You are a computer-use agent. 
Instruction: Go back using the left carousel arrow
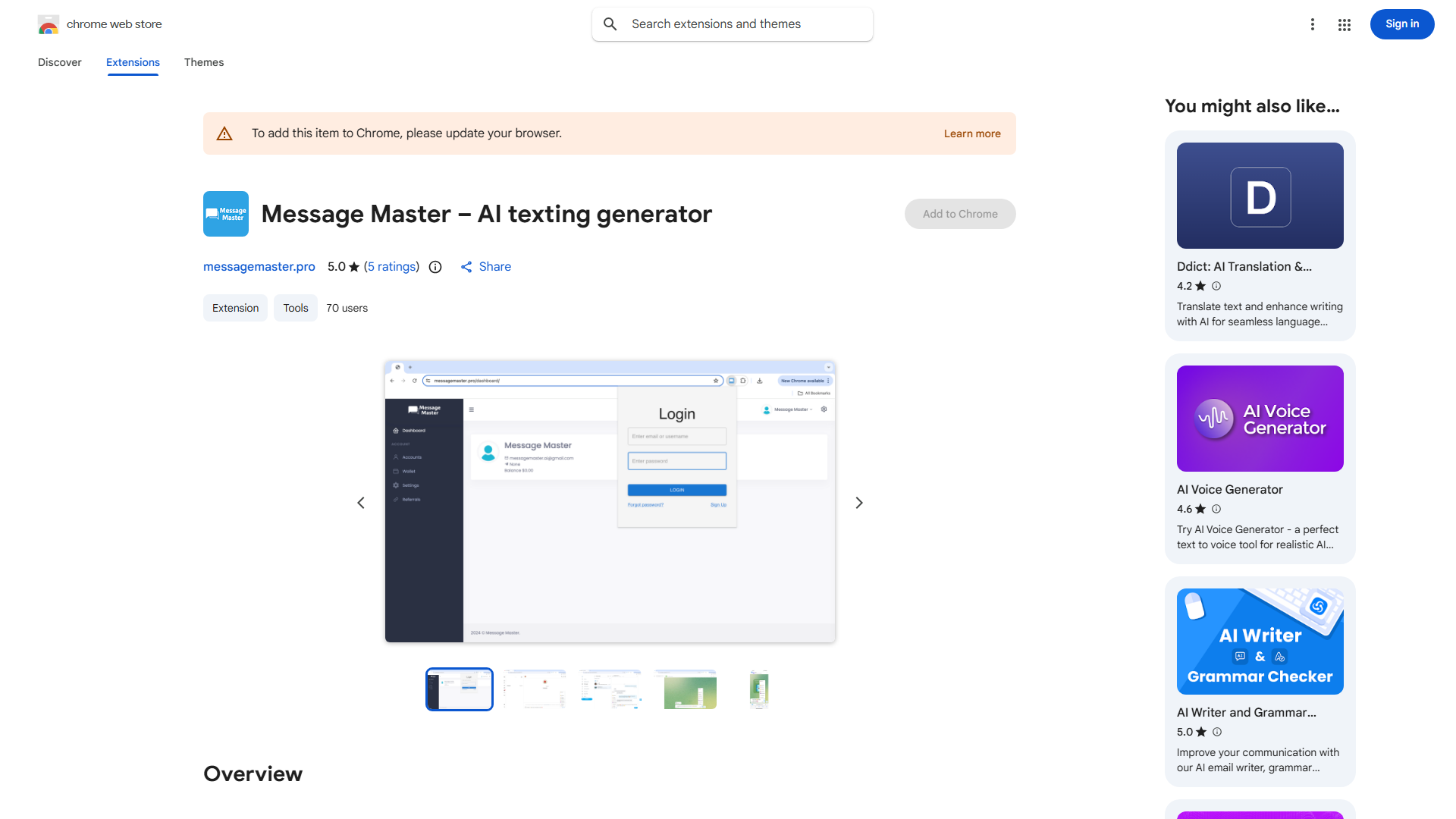(360, 502)
